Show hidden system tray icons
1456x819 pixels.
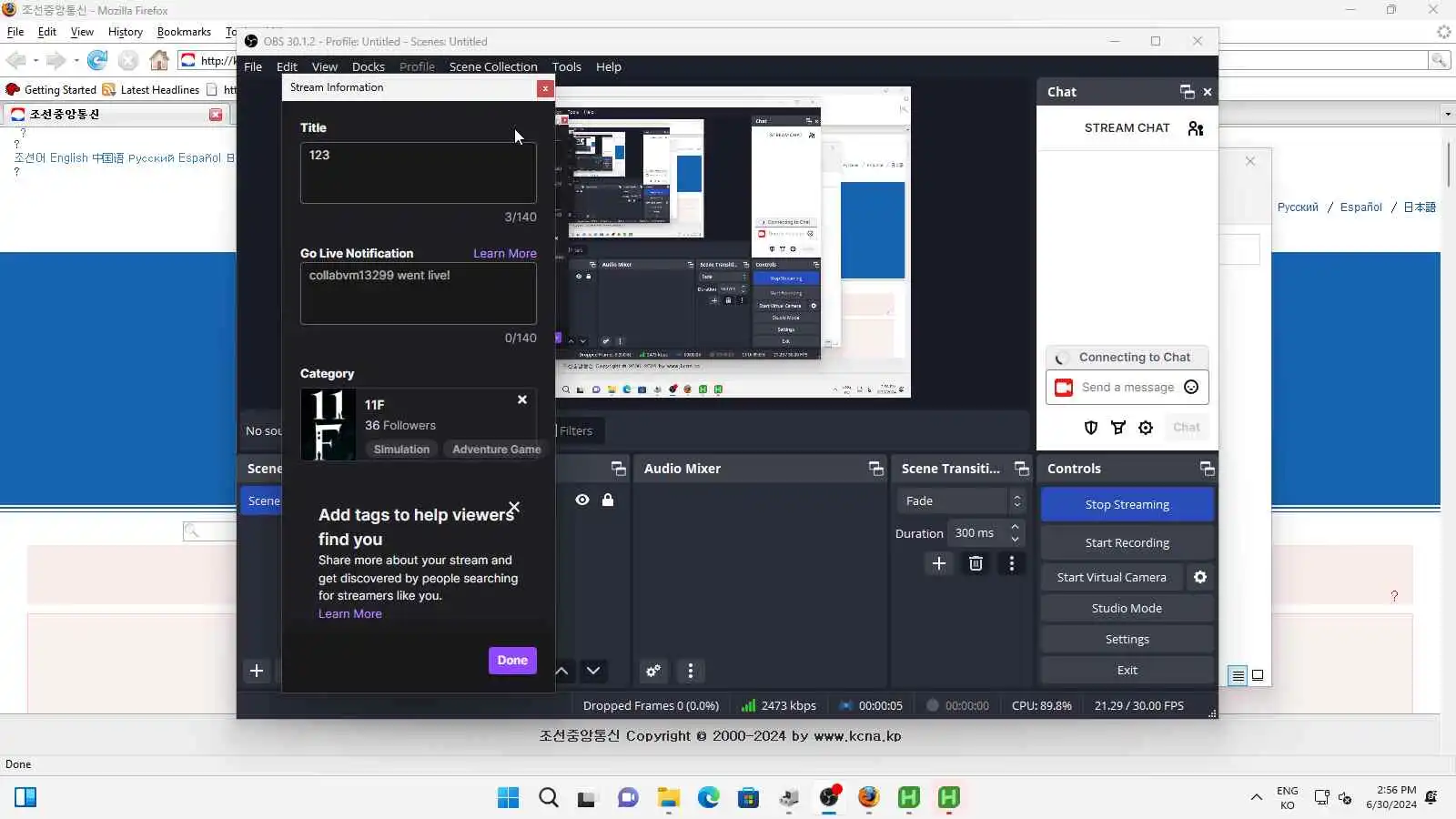pos(1257,798)
